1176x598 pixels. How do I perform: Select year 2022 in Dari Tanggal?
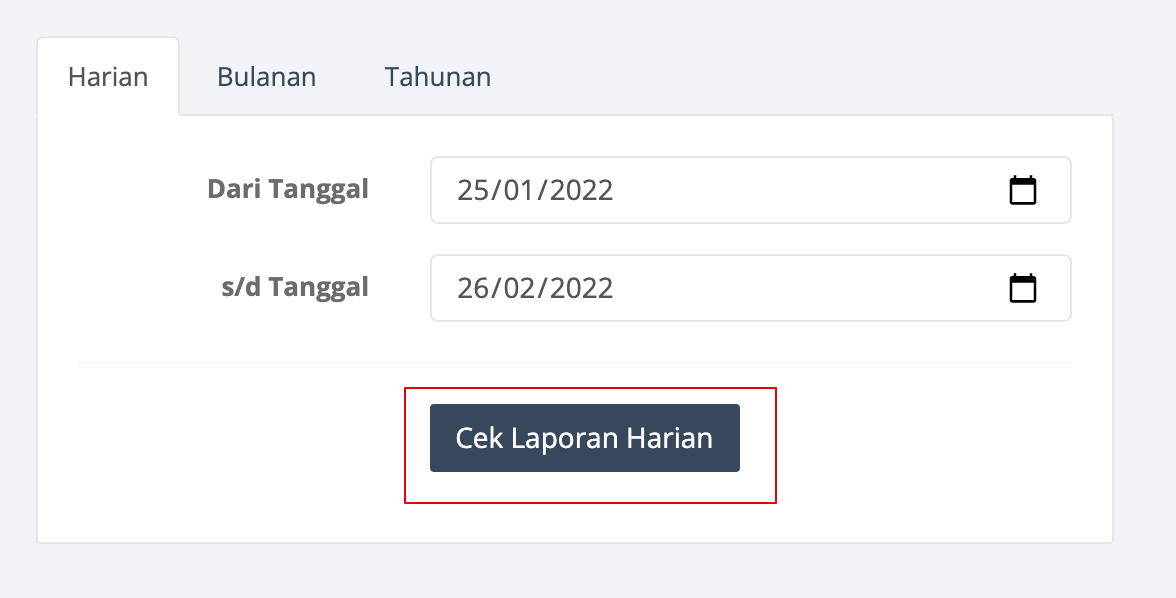pyautogui.click(x=581, y=191)
